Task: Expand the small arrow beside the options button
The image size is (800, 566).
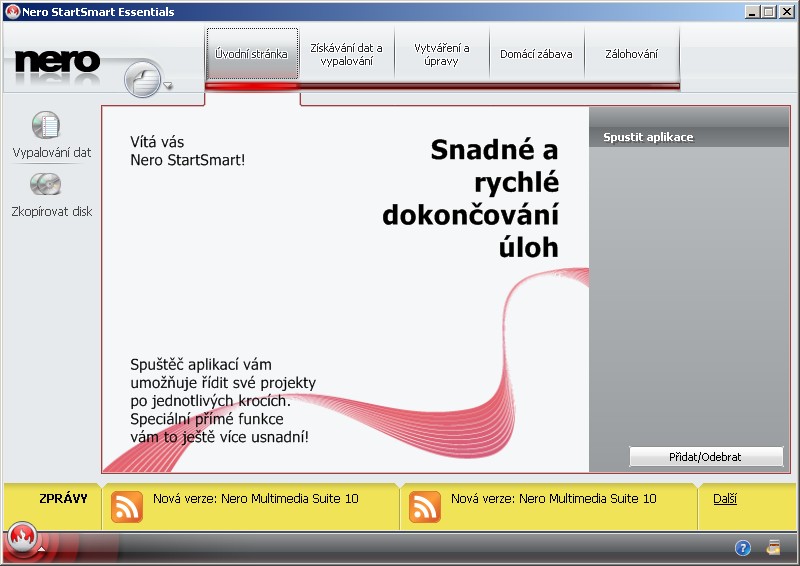Action: 168,85
